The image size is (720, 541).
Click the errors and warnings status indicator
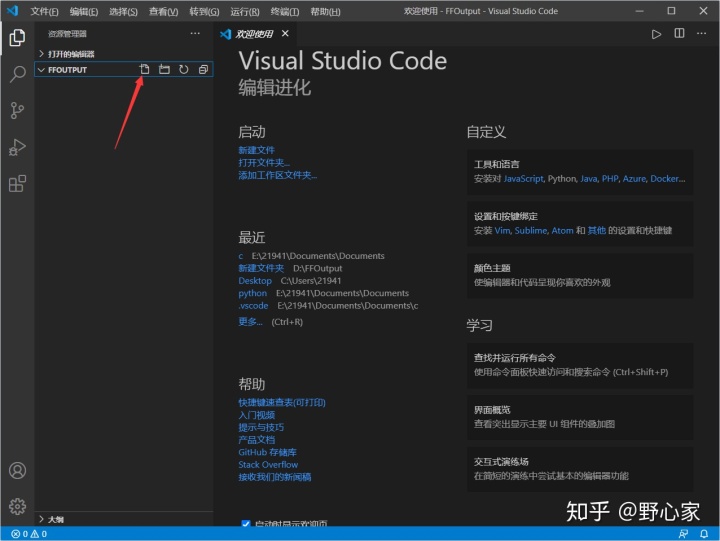click(29, 534)
